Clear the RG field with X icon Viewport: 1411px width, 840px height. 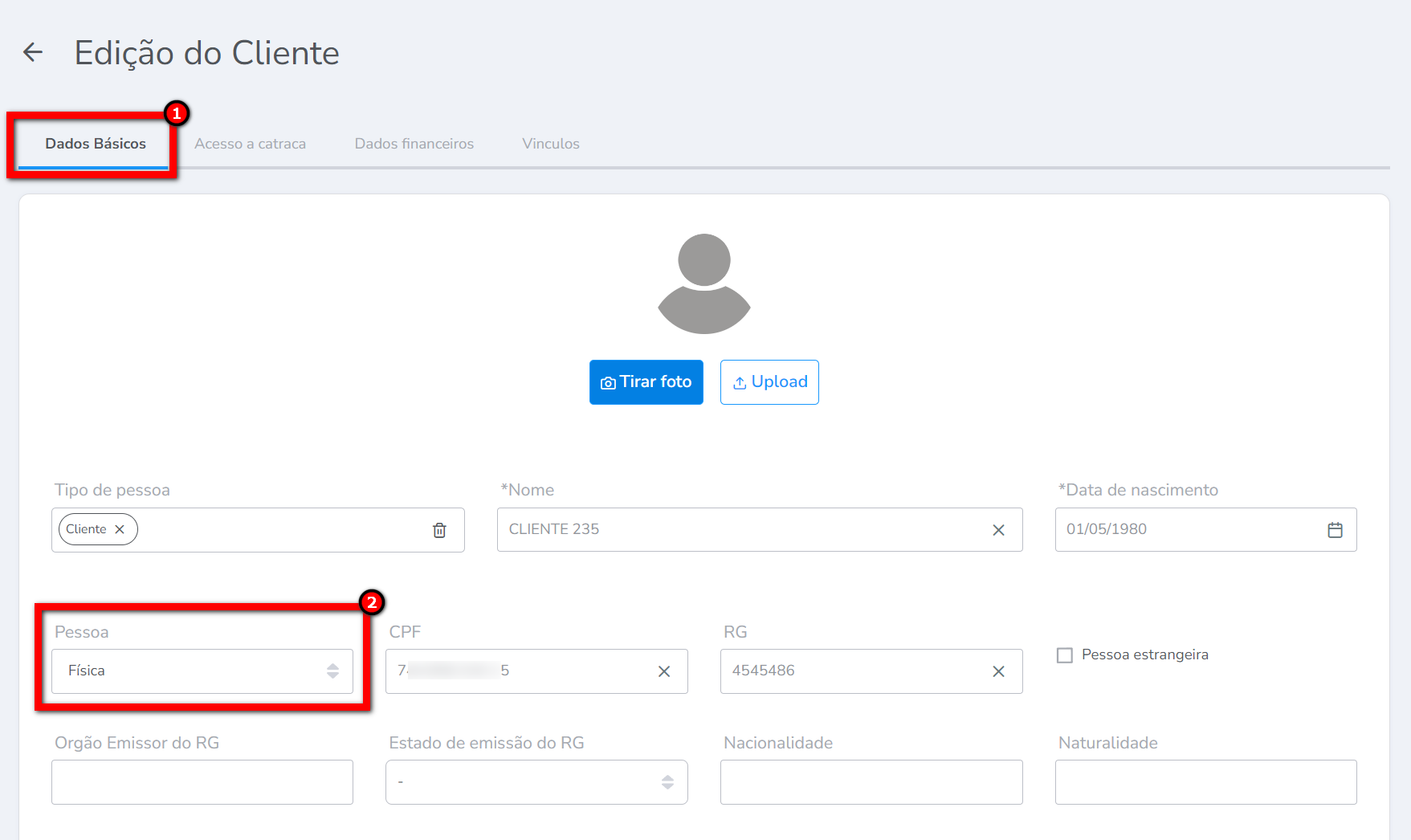[998, 671]
